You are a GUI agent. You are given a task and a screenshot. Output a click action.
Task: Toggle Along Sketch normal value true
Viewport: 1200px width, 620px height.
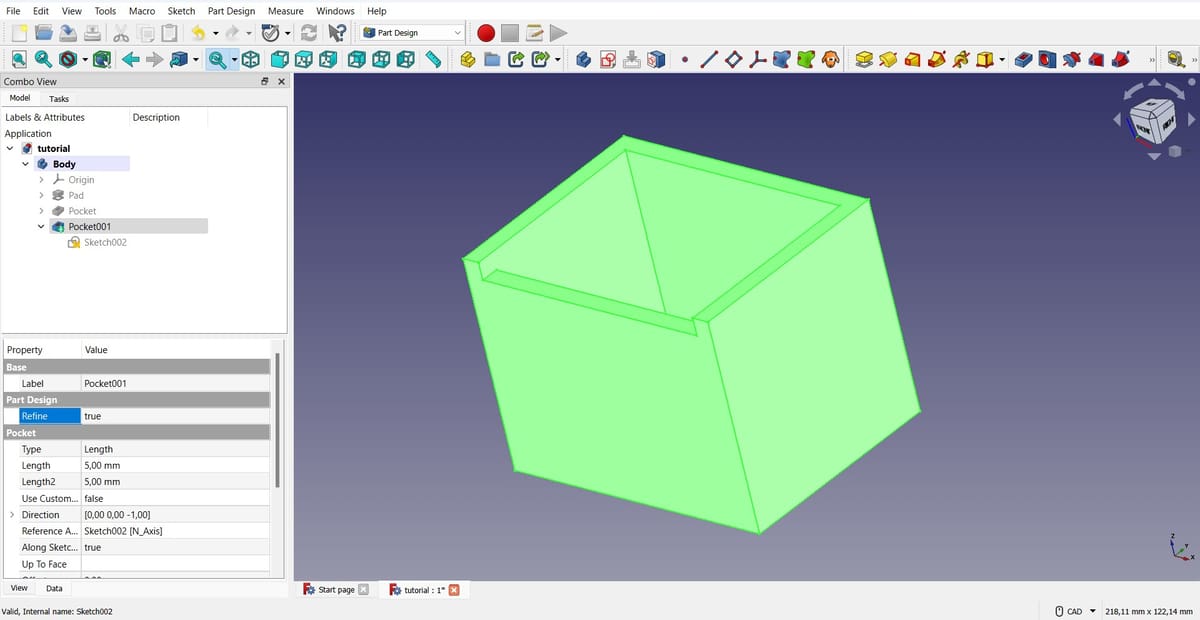(175, 548)
